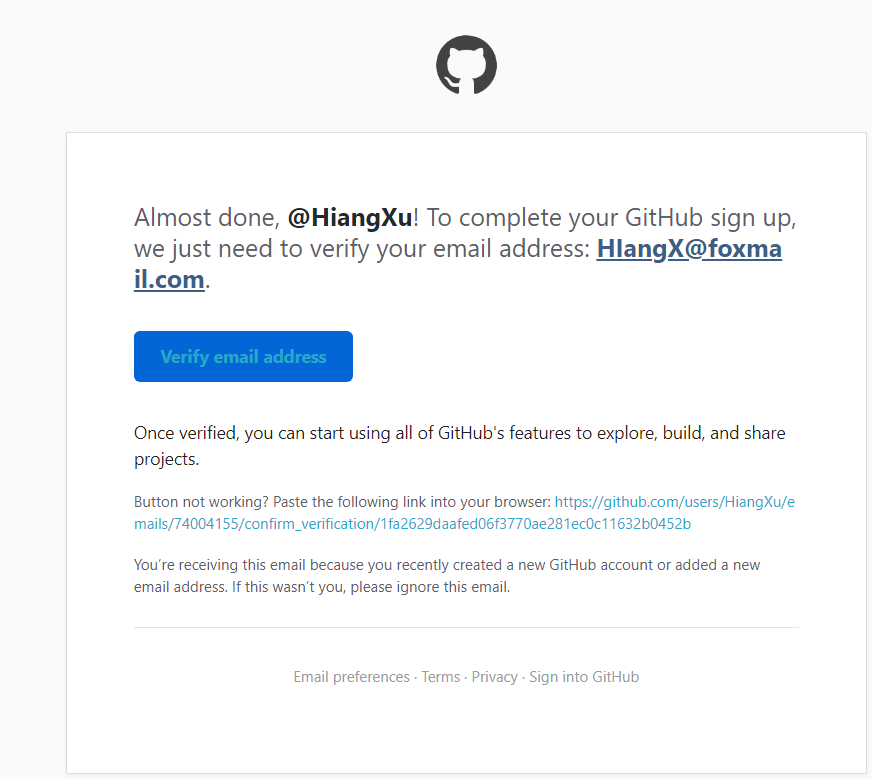Click the "Almost done" heading text
The height and width of the screenshot is (779, 872).
(207, 218)
